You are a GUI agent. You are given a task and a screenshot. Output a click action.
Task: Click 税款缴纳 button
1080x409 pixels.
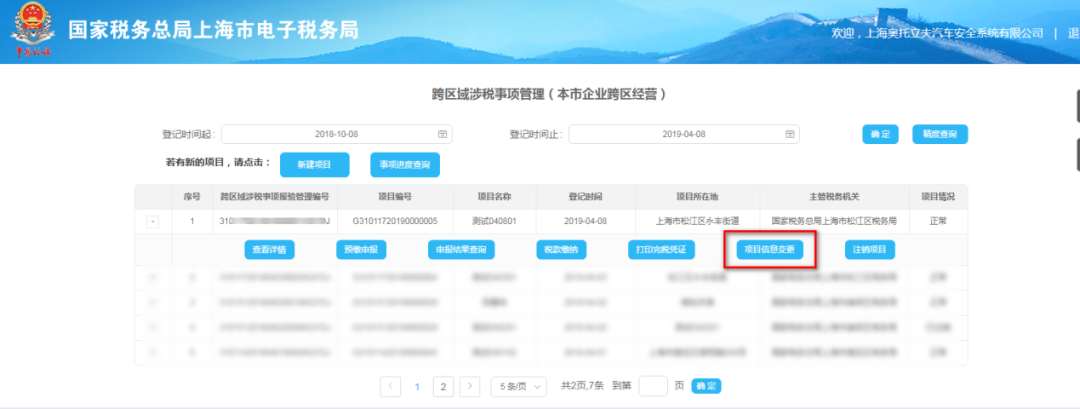tap(561, 250)
